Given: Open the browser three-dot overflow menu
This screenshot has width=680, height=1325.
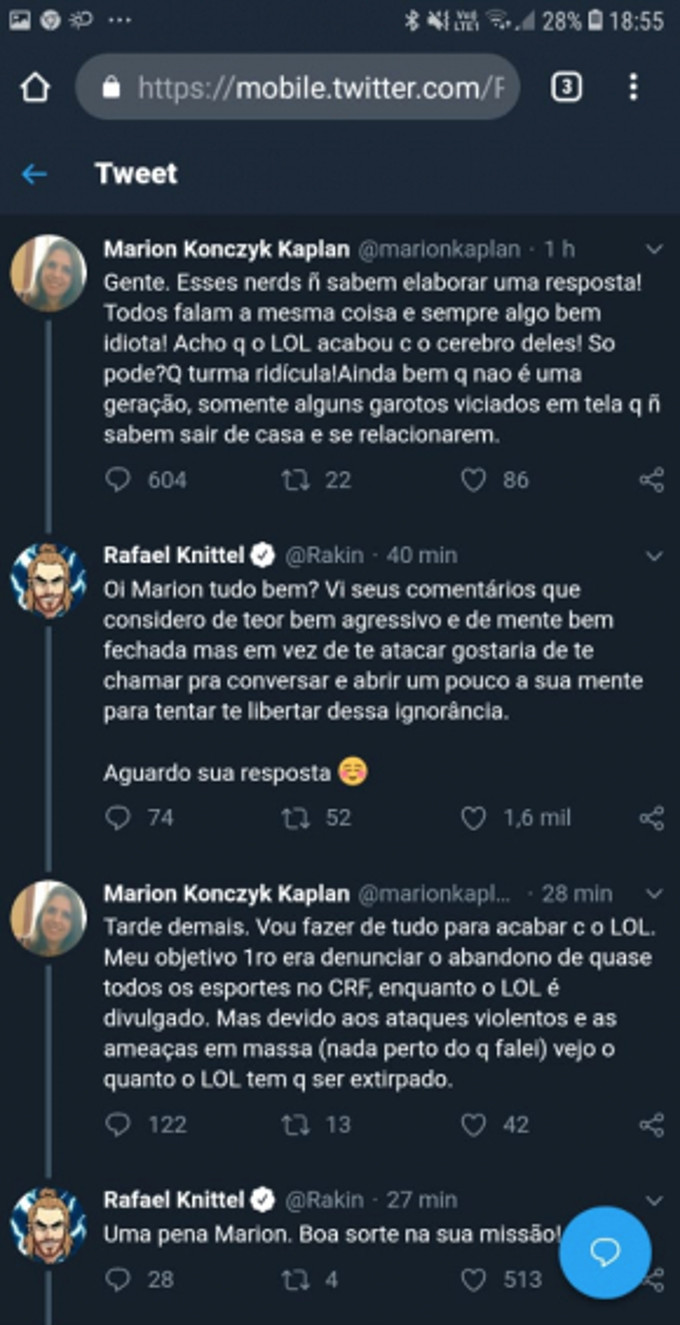Looking at the screenshot, I should click(633, 88).
